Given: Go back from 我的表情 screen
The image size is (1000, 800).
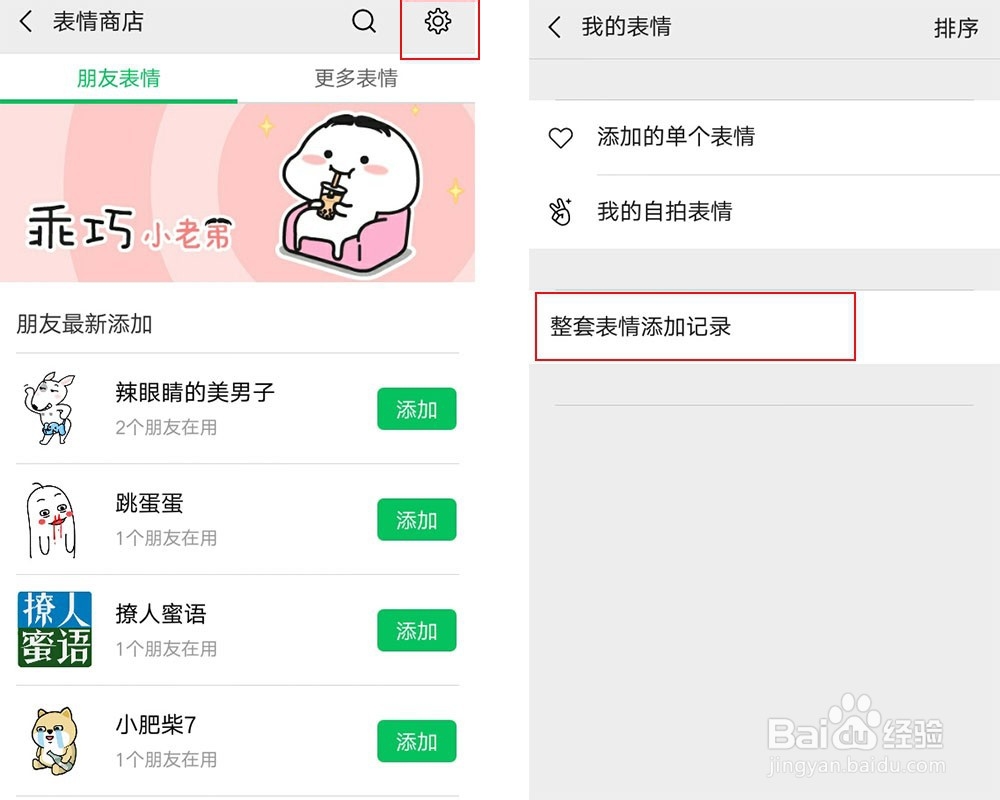Looking at the screenshot, I should coord(555,27).
